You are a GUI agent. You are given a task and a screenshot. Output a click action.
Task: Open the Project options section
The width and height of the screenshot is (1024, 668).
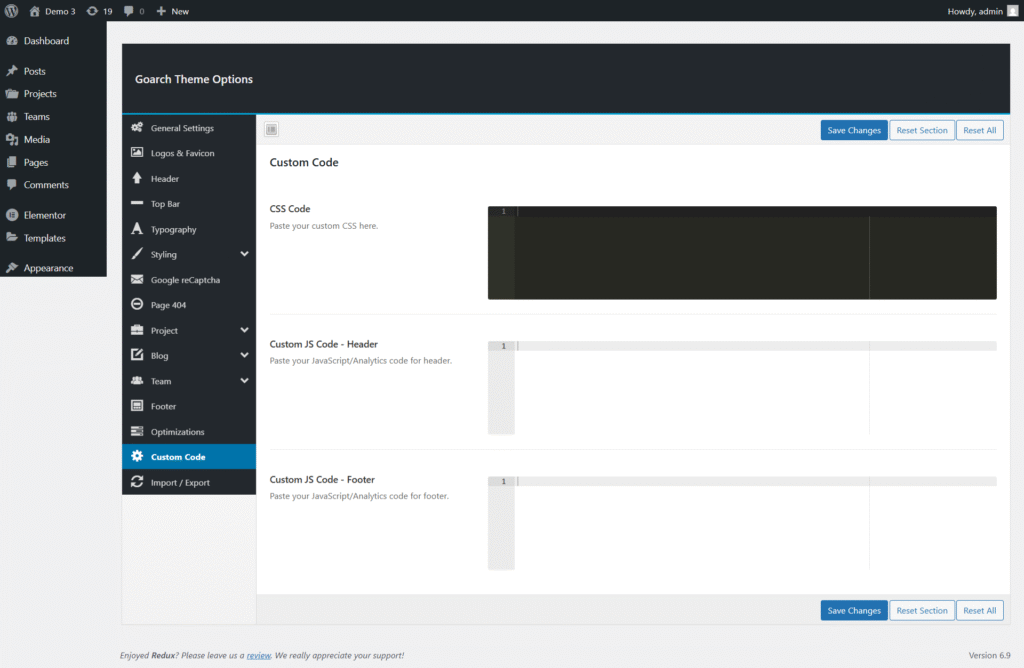[x=189, y=330]
